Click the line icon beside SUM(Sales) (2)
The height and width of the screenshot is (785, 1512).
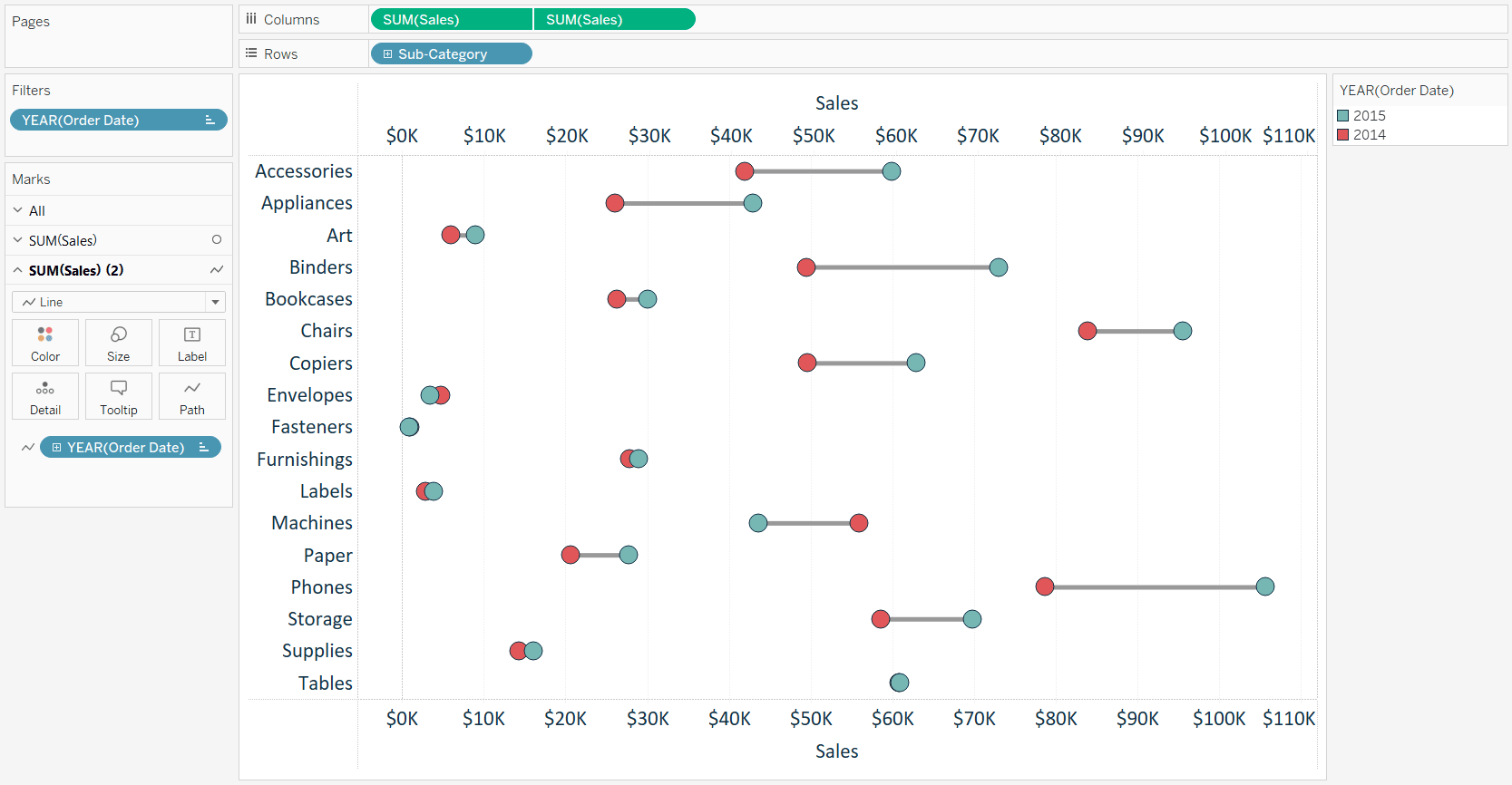point(217,270)
